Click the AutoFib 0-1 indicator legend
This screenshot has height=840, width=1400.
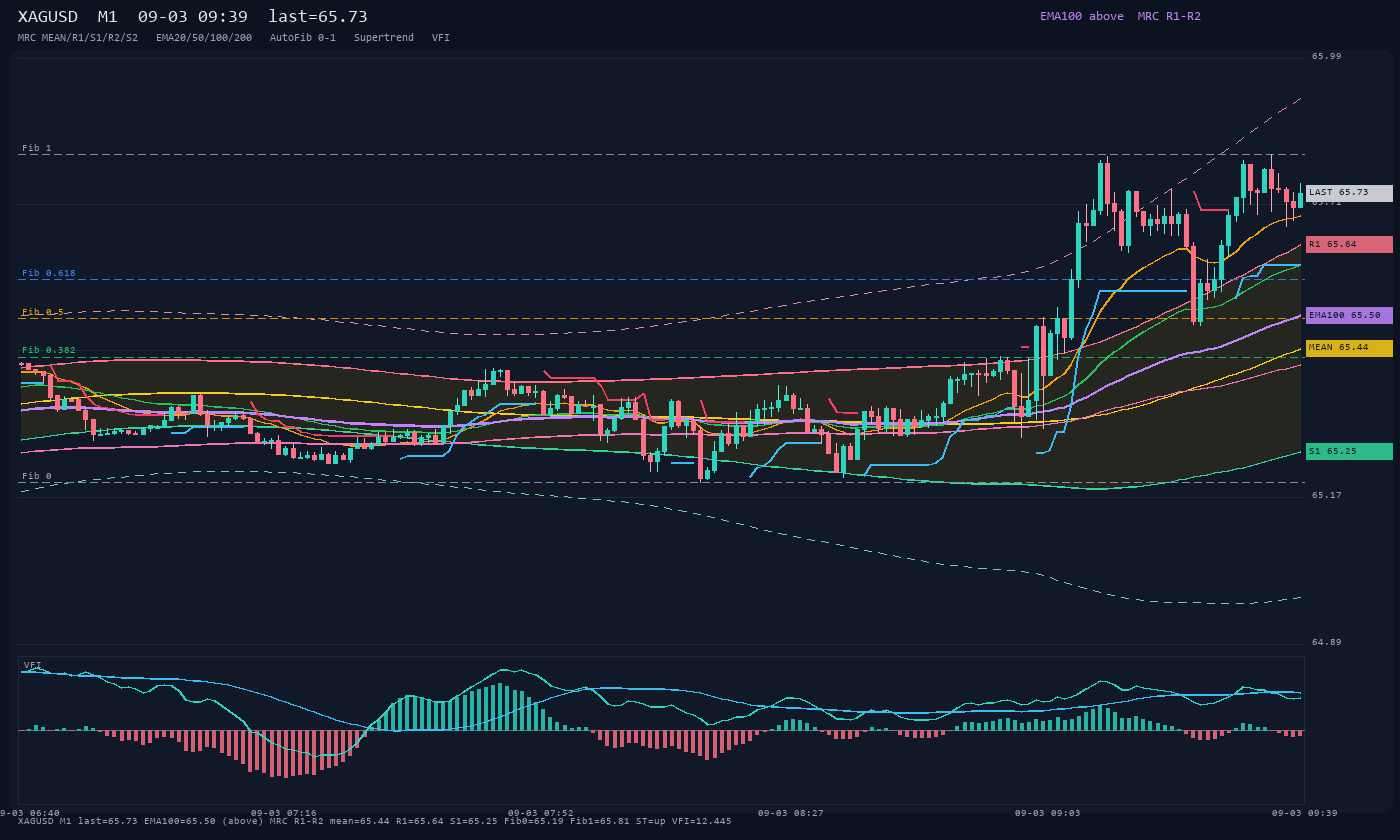pos(303,38)
